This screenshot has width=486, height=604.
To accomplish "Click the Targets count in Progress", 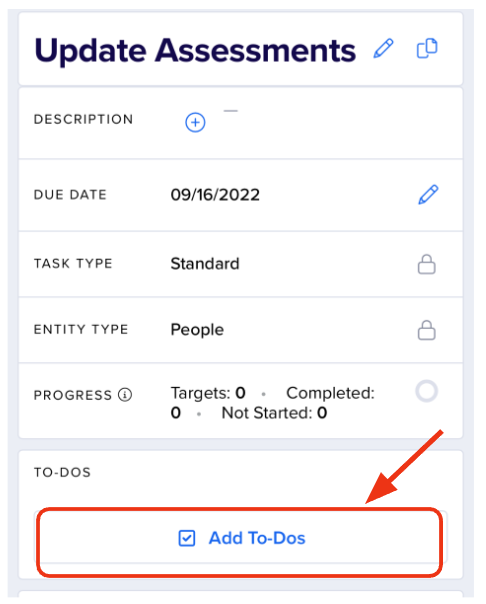I will tap(208, 393).
